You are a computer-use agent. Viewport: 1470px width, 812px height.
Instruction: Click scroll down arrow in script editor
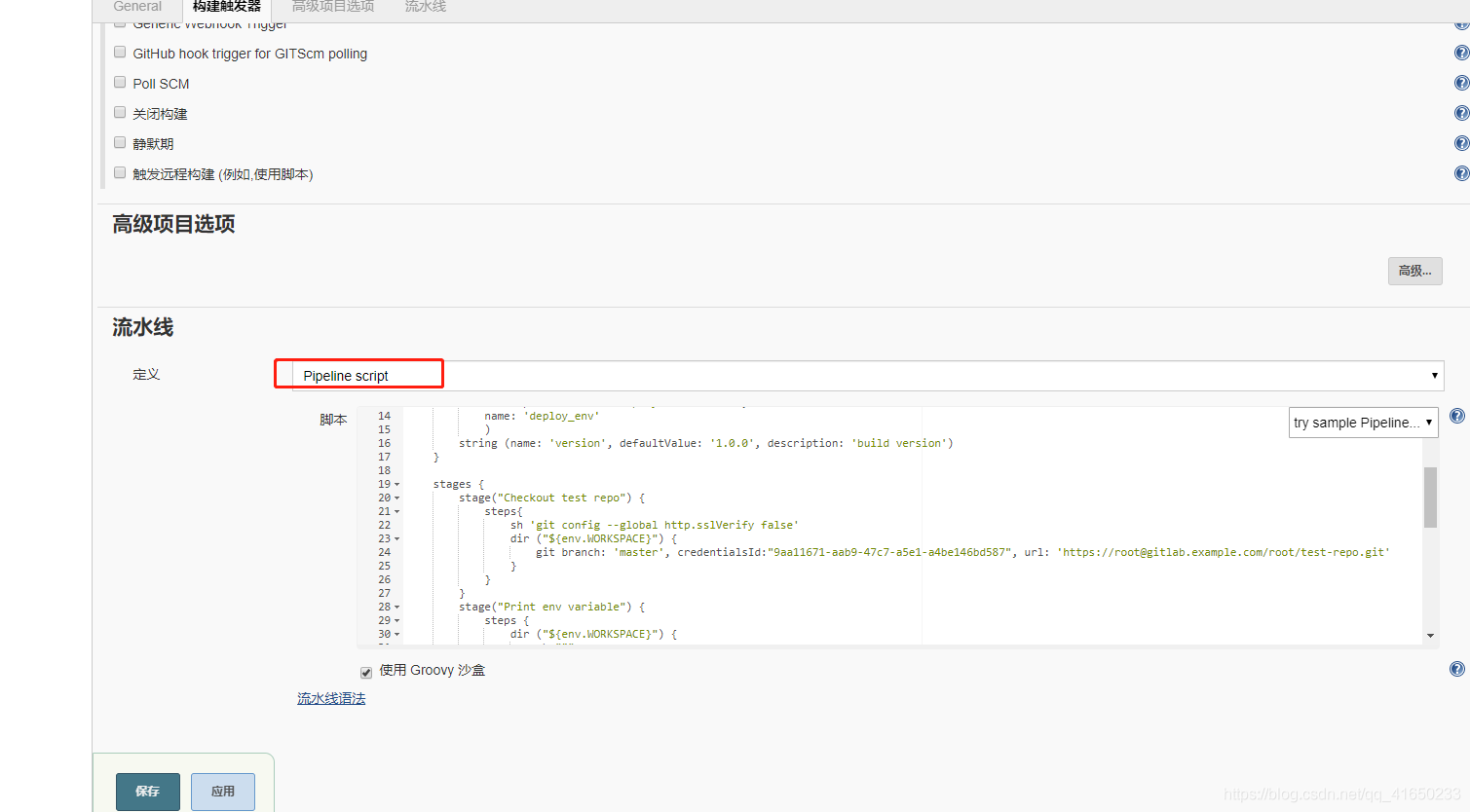[1430, 636]
